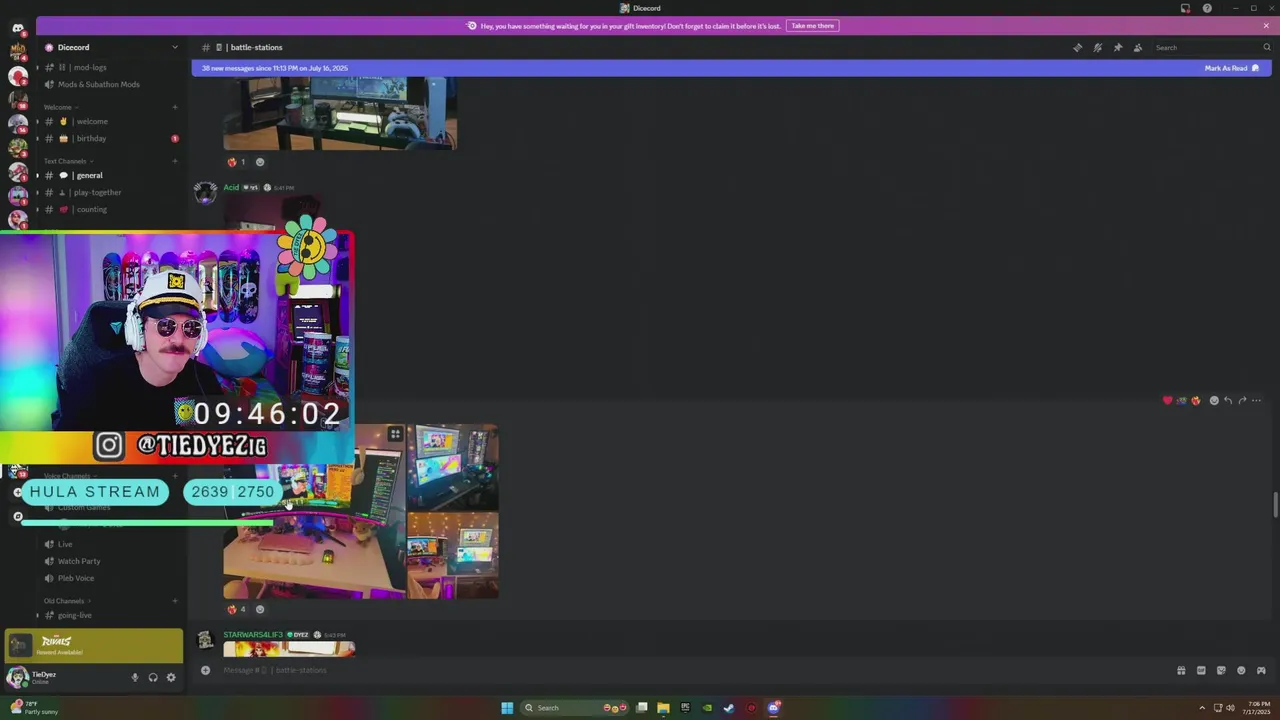Click the chat vertical scrollbar

point(1275,504)
